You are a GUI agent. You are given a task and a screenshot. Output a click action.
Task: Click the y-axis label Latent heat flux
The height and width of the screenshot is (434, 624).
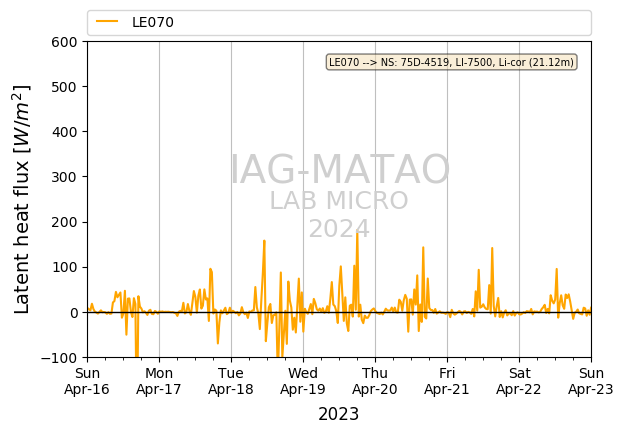[22, 199]
